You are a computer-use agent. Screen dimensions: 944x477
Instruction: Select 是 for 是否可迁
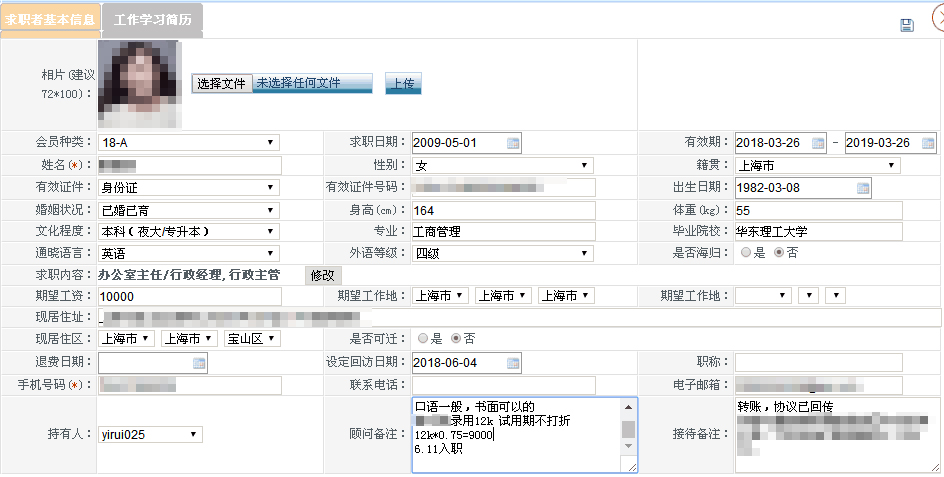click(423, 338)
